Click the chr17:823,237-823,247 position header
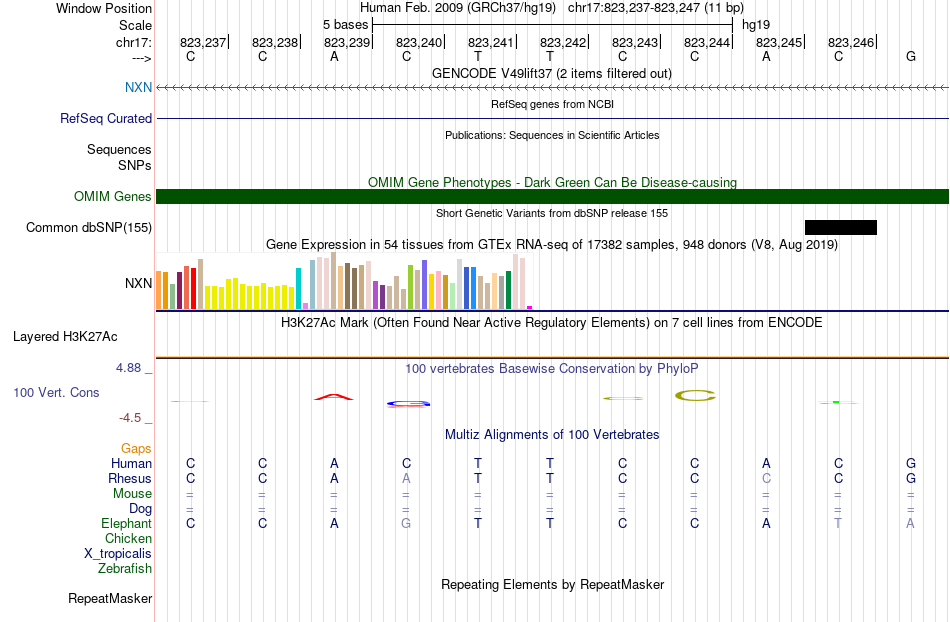Viewport: 950px width, 622px height. pyautogui.click(x=656, y=8)
